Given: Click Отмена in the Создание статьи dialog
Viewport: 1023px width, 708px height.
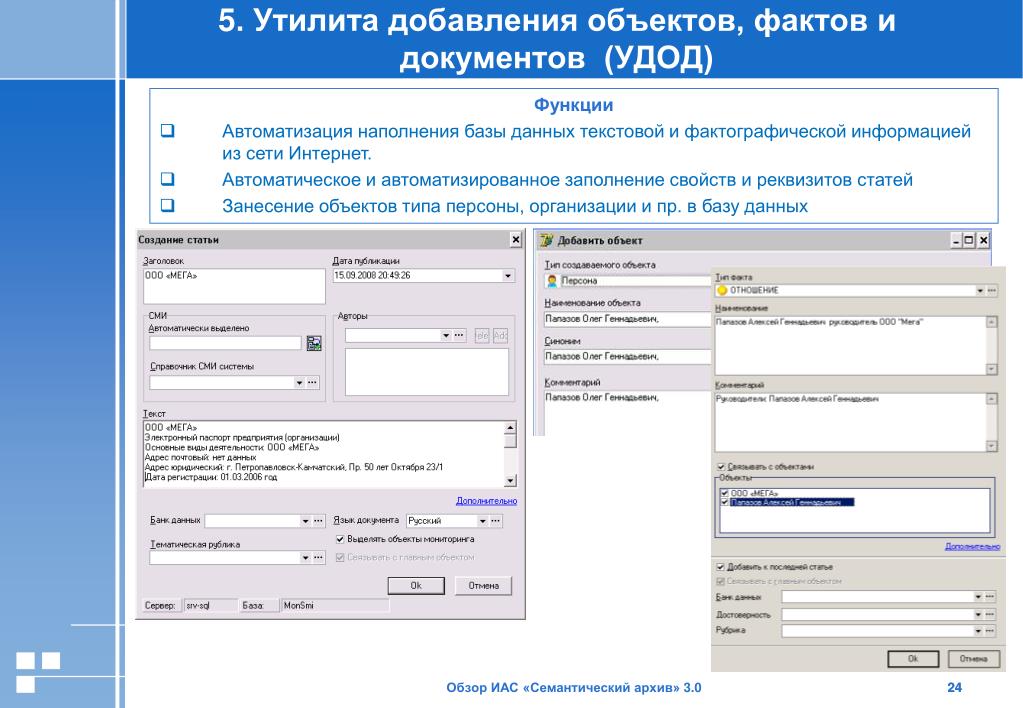Looking at the screenshot, I should coord(483,585).
